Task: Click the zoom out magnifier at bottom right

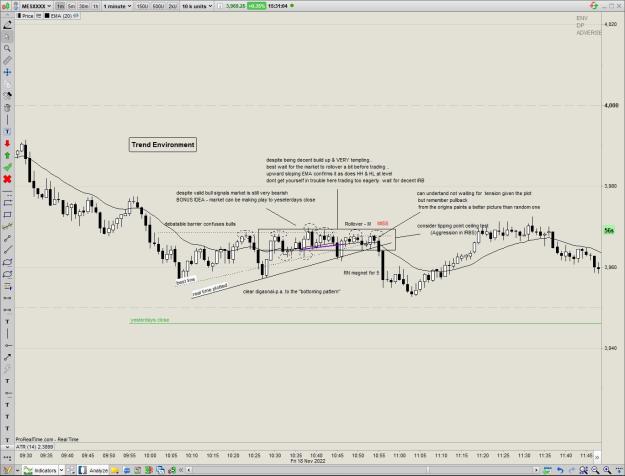Action: 595,471
